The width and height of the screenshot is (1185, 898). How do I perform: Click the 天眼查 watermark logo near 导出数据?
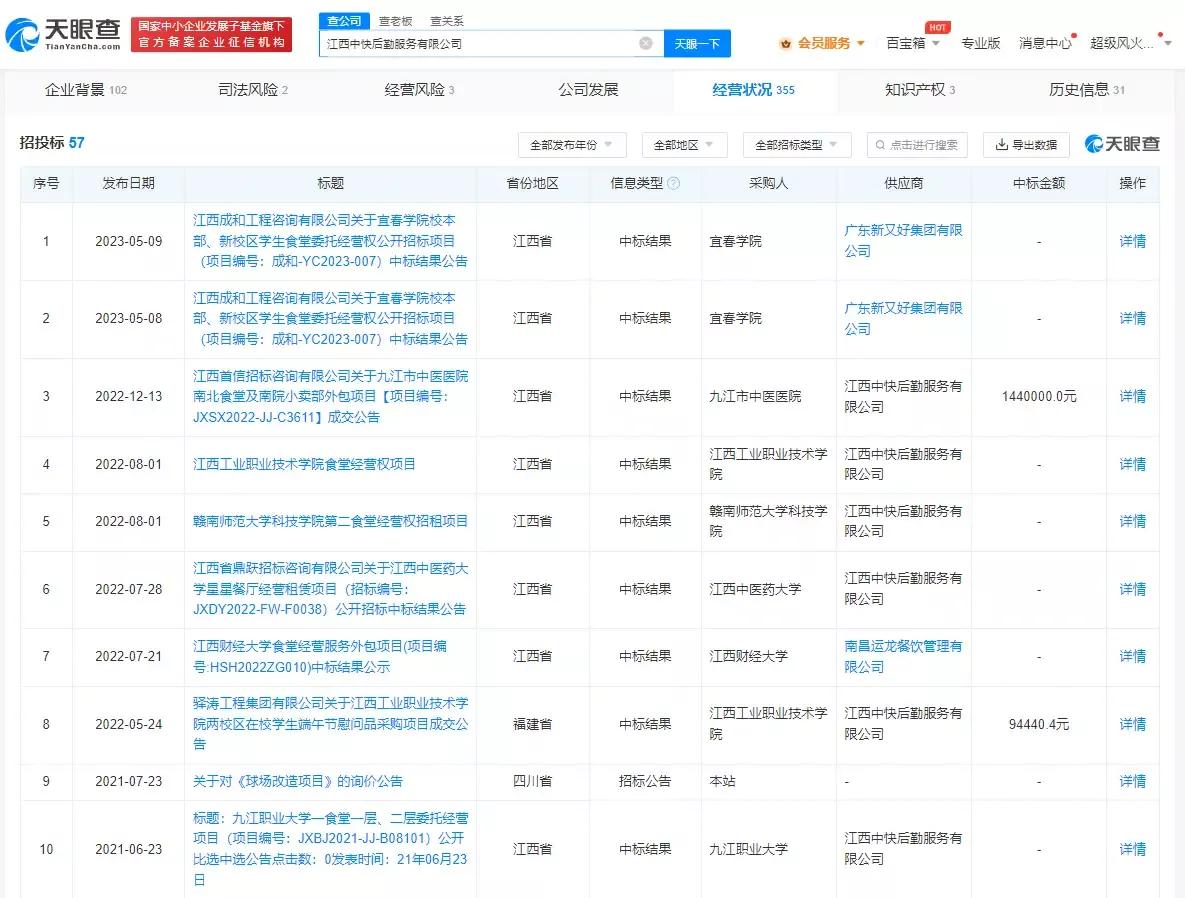tap(1122, 144)
